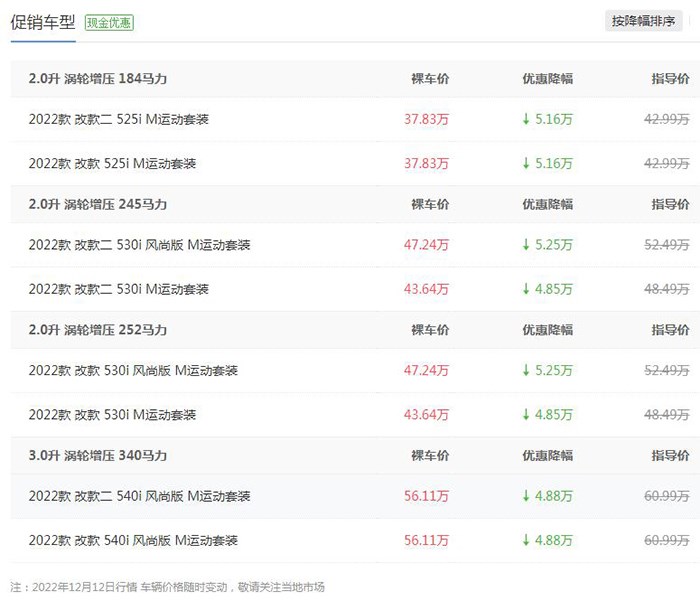Screen dimensions: 700x601
Task: Click 5.25万 discount in 改款二 530i 风尚版 row
Action: [548, 245]
